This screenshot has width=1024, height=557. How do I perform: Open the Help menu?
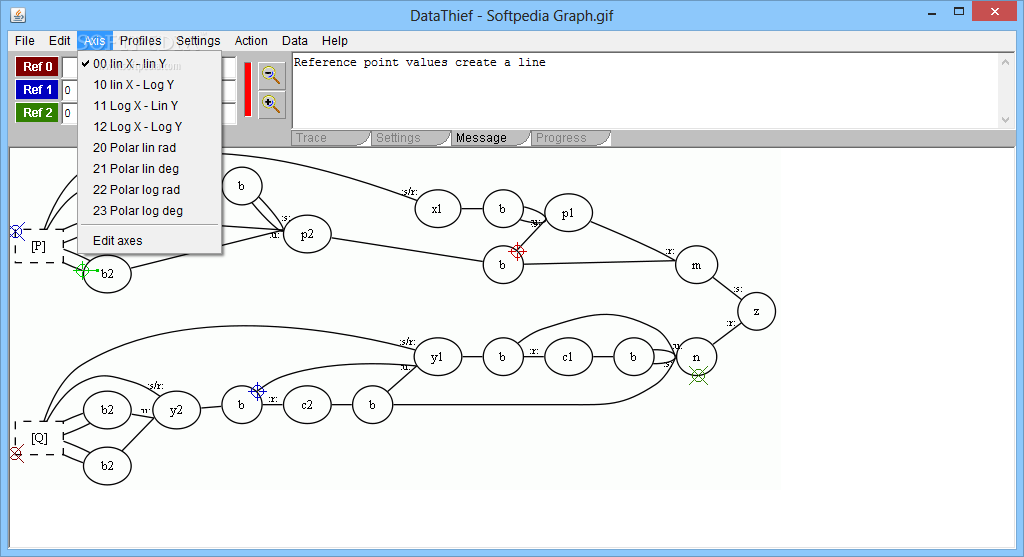click(x=334, y=40)
